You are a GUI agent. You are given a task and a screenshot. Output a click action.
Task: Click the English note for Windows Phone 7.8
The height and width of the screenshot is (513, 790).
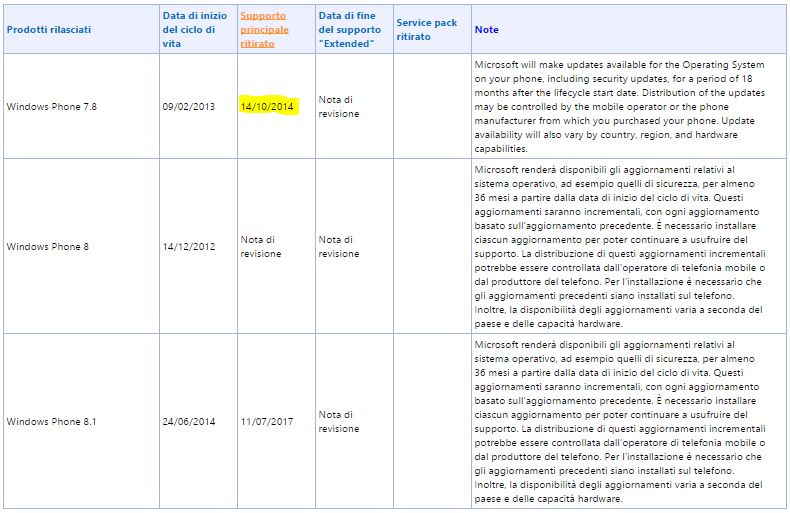[620, 107]
